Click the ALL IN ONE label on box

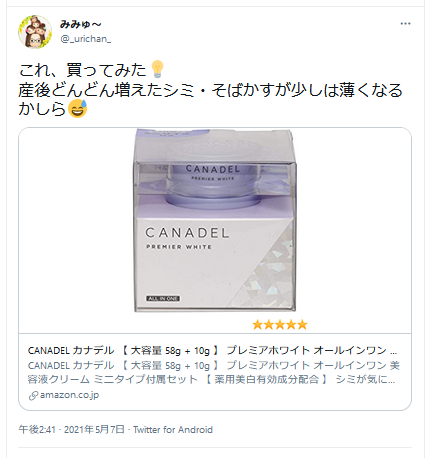coord(163,298)
